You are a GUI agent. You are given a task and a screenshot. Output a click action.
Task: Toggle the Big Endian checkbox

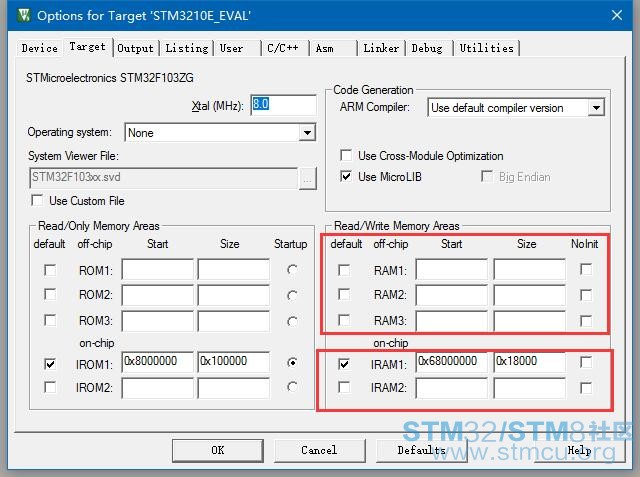pos(487,176)
